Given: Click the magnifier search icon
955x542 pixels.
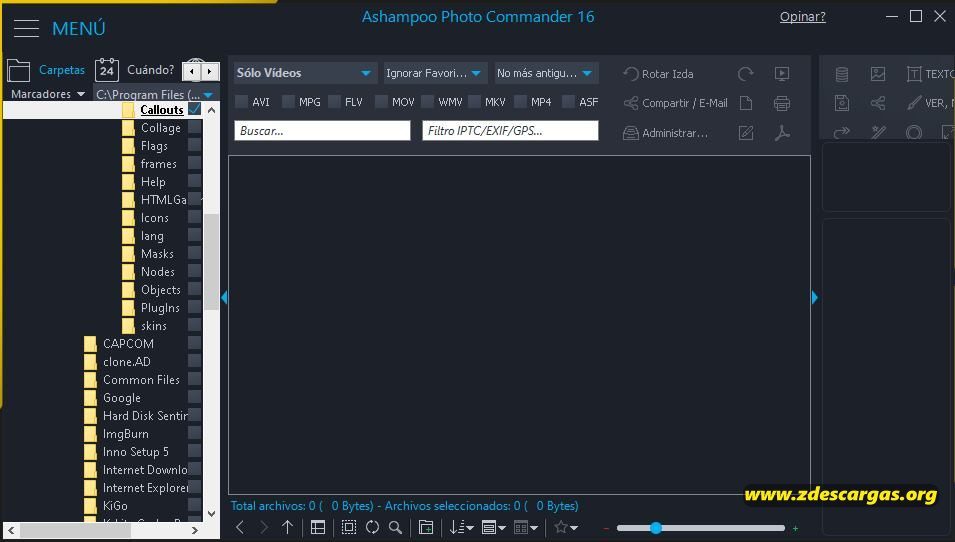Looking at the screenshot, I should (x=395, y=527).
